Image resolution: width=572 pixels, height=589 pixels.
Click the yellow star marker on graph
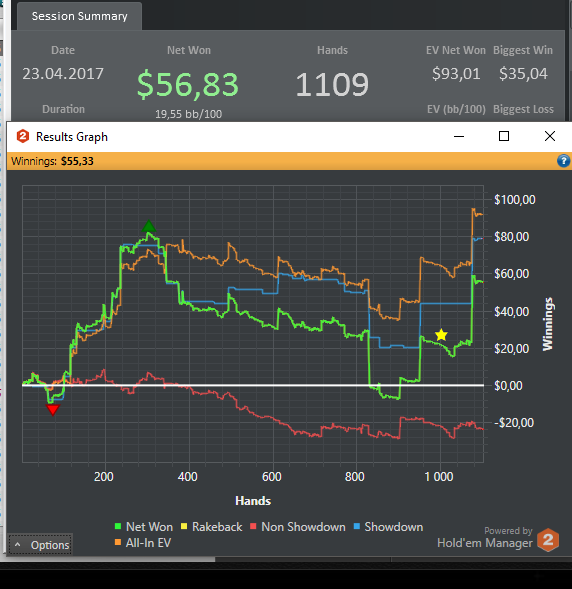click(441, 335)
